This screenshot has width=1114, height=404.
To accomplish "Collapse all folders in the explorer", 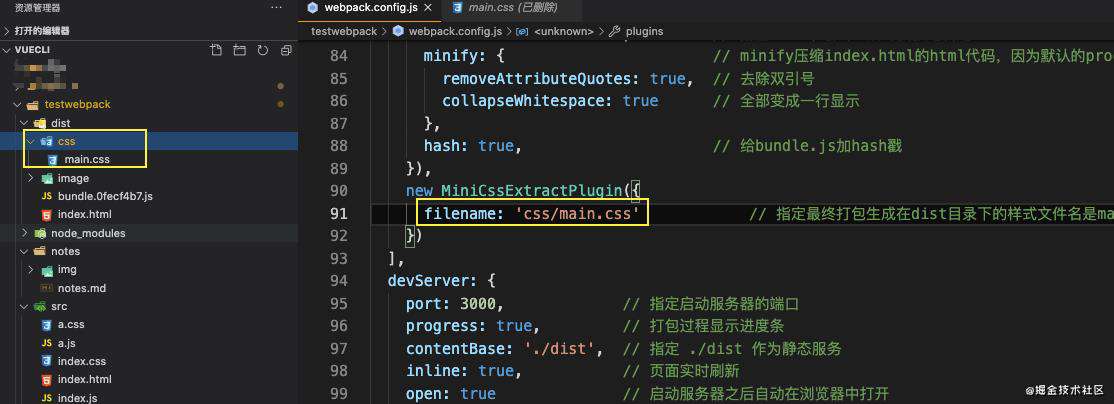I will point(286,50).
